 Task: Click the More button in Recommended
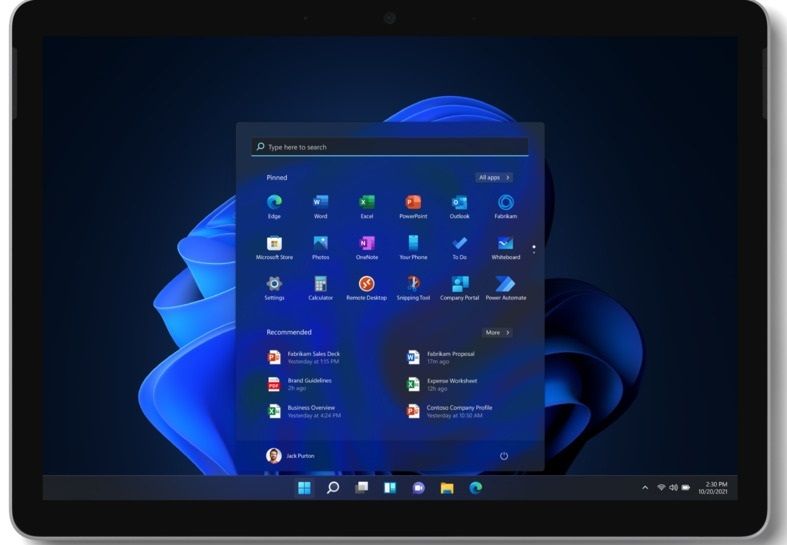click(497, 332)
